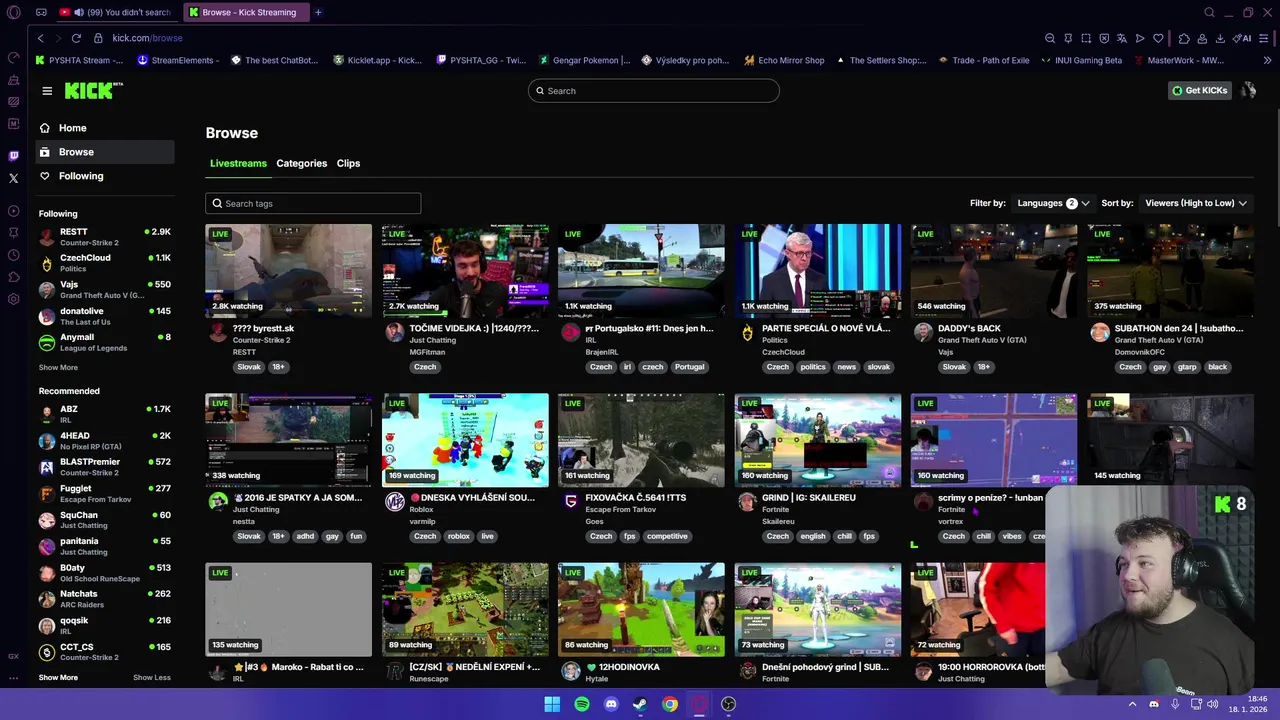Viewport: 1280px width, 720px height.
Task: Open RESTT channel in Following list
Action: click(x=104, y=237)
